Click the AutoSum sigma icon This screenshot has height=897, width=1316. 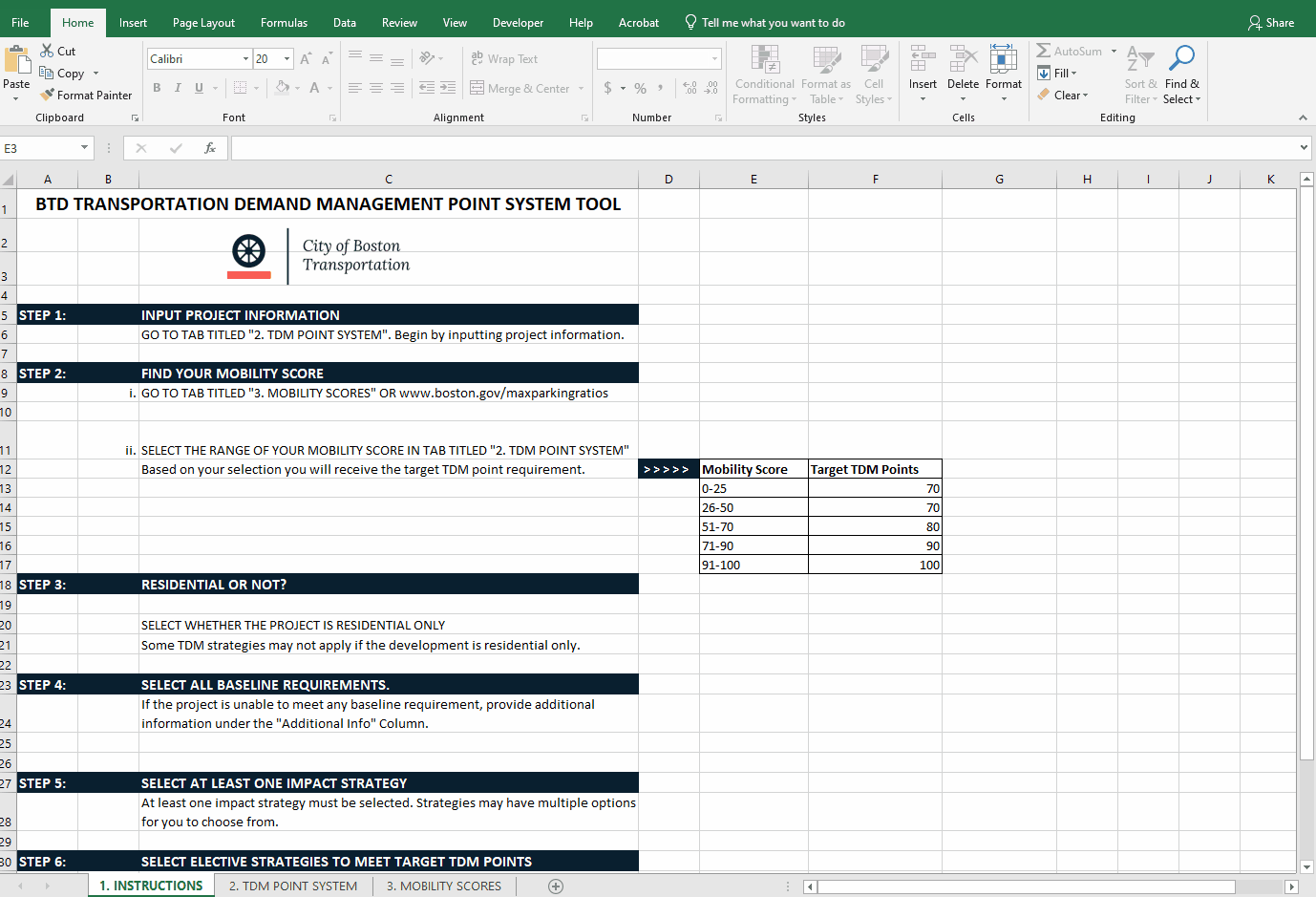(x=1044, y=51)
